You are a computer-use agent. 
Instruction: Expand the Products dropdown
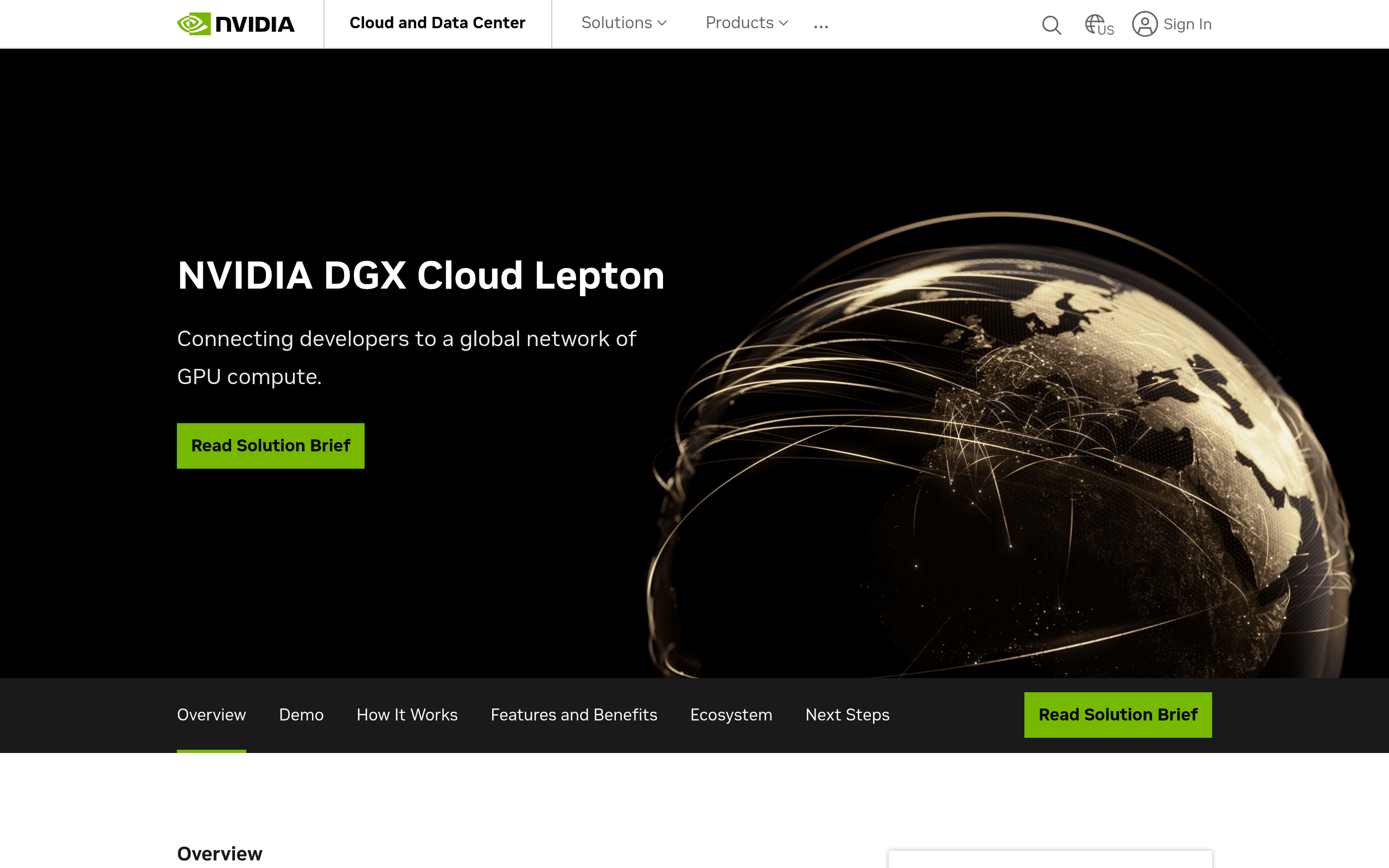pyautogui.click(x=747, y=23)
